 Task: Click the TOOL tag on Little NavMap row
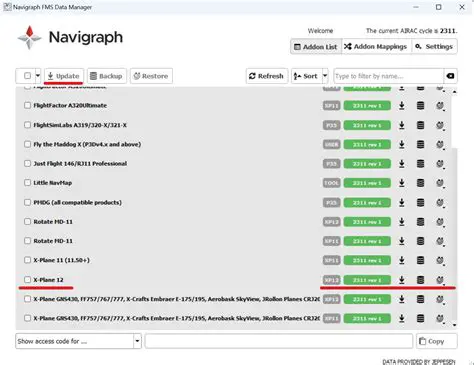click(331, 183)
